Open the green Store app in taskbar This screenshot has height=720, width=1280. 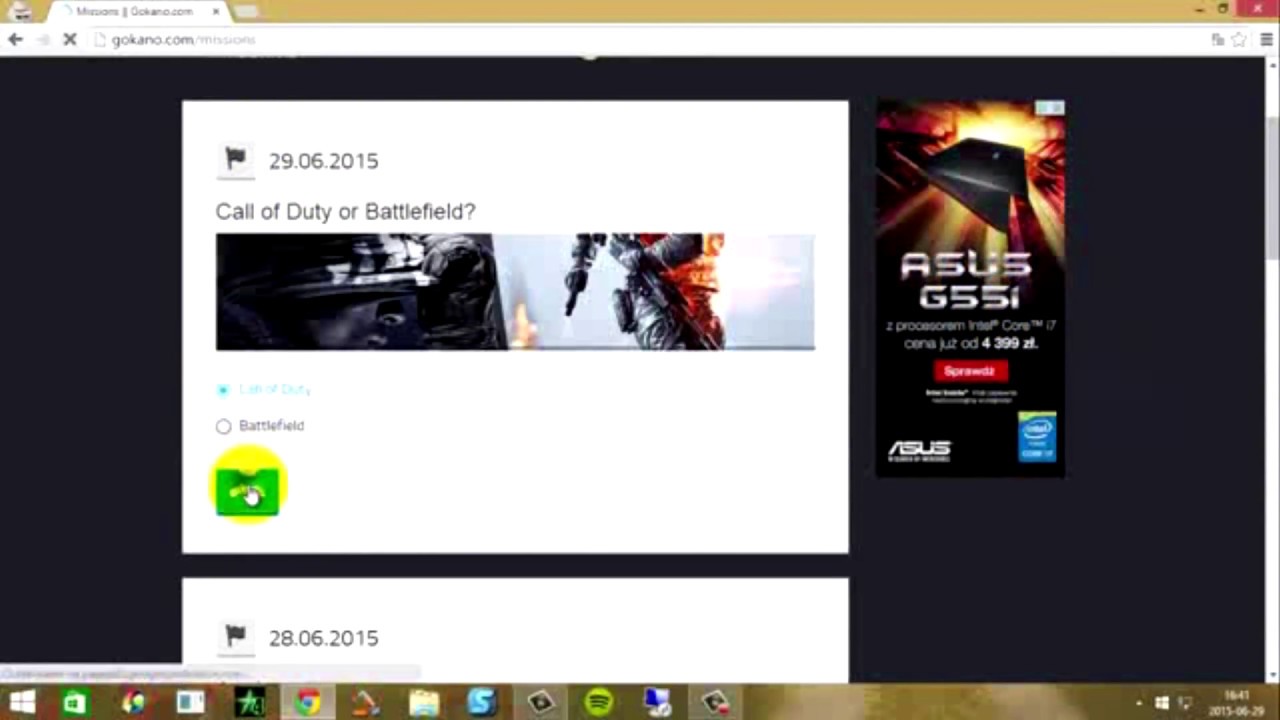coord(75,703)
